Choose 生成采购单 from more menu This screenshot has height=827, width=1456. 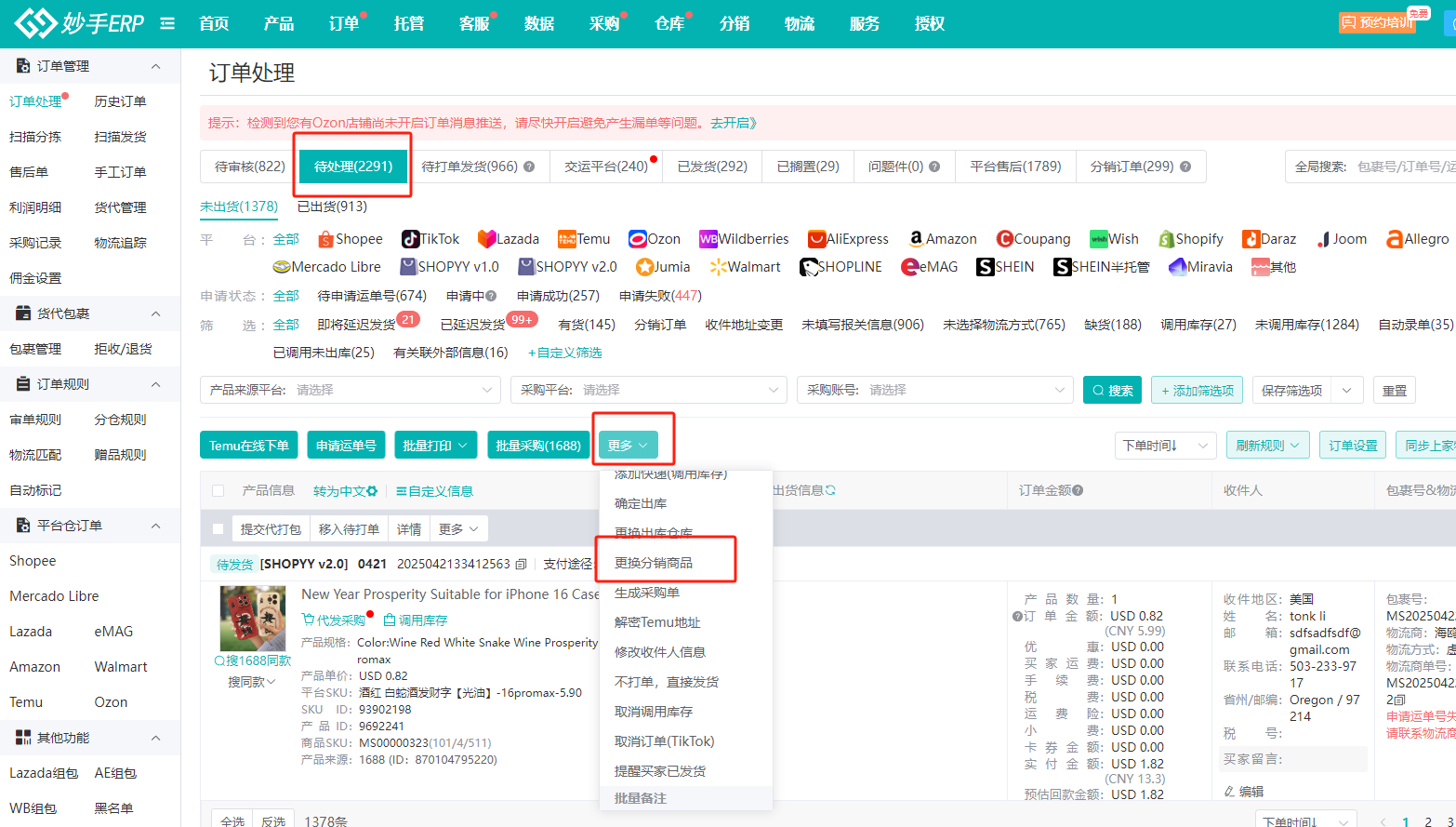[x=647, y=593]
